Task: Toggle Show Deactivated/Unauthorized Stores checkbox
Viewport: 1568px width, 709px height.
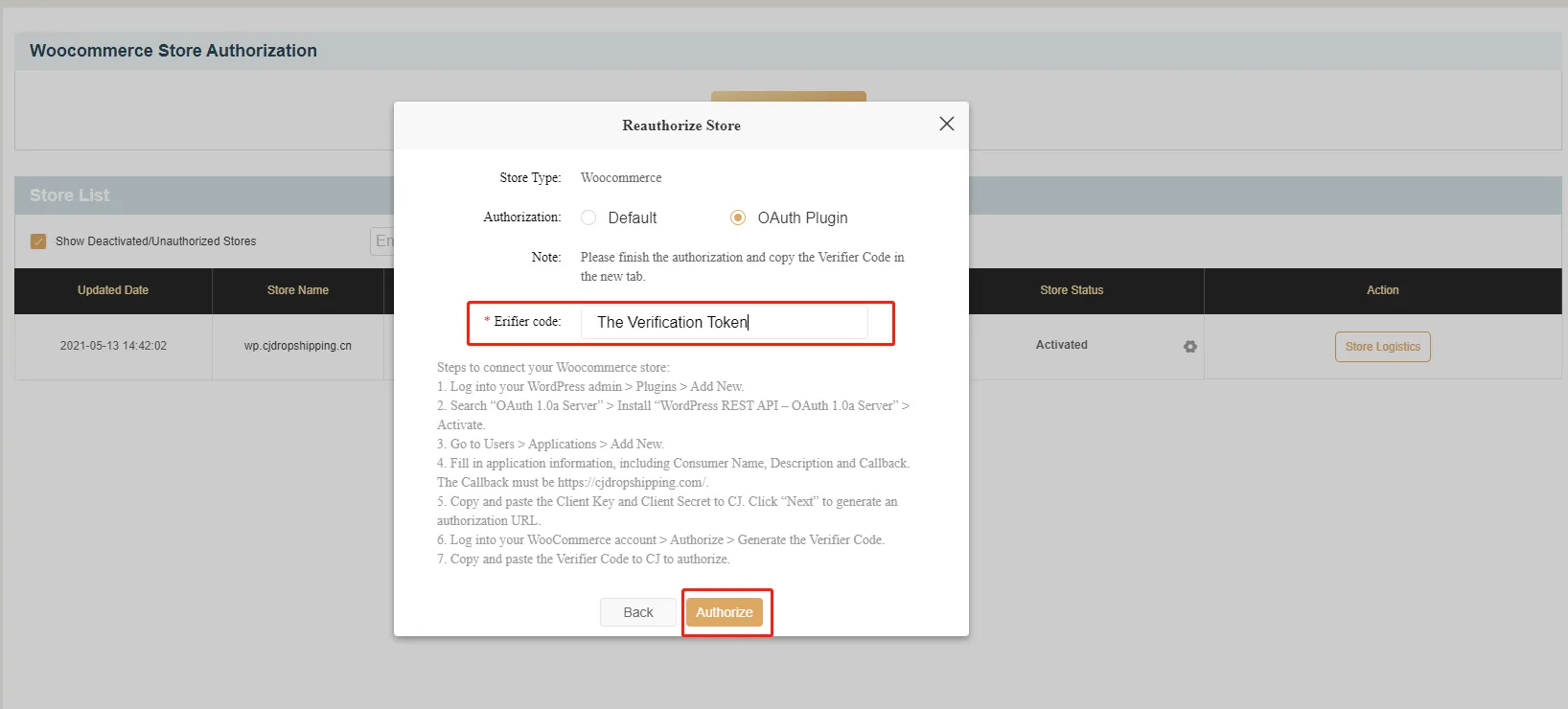Action: point(38,241)
